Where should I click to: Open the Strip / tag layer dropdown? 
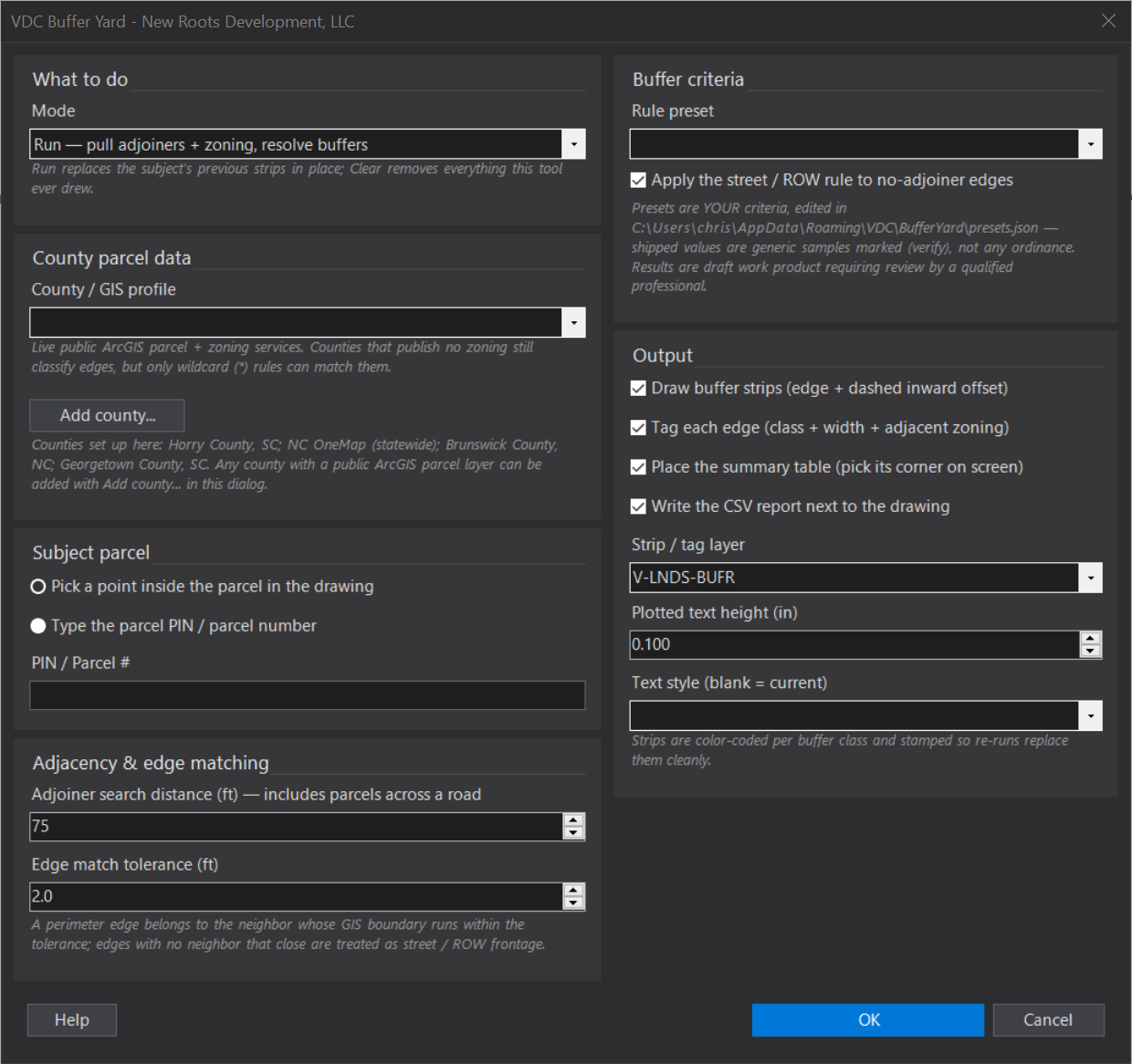tap(1090, 578)
